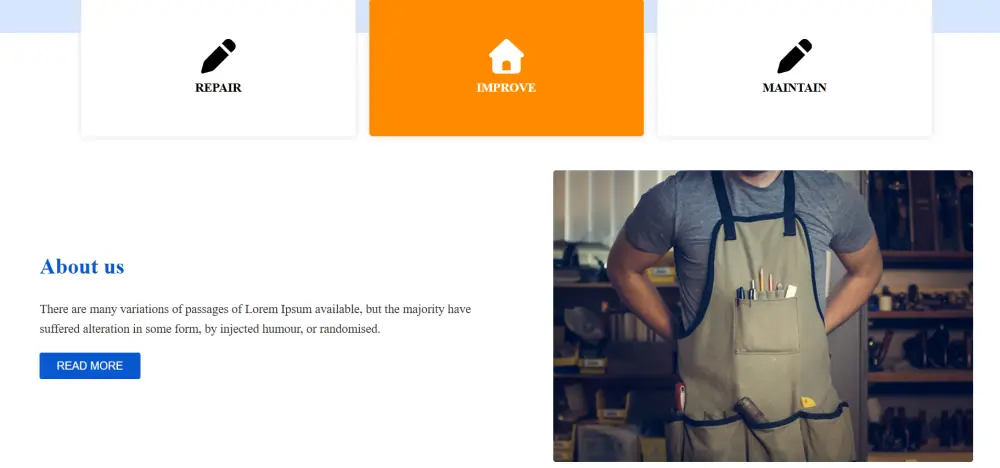Screen dimensions: 1000x468
Task: Select the IMPROVE label text
Action: point(506,88)
